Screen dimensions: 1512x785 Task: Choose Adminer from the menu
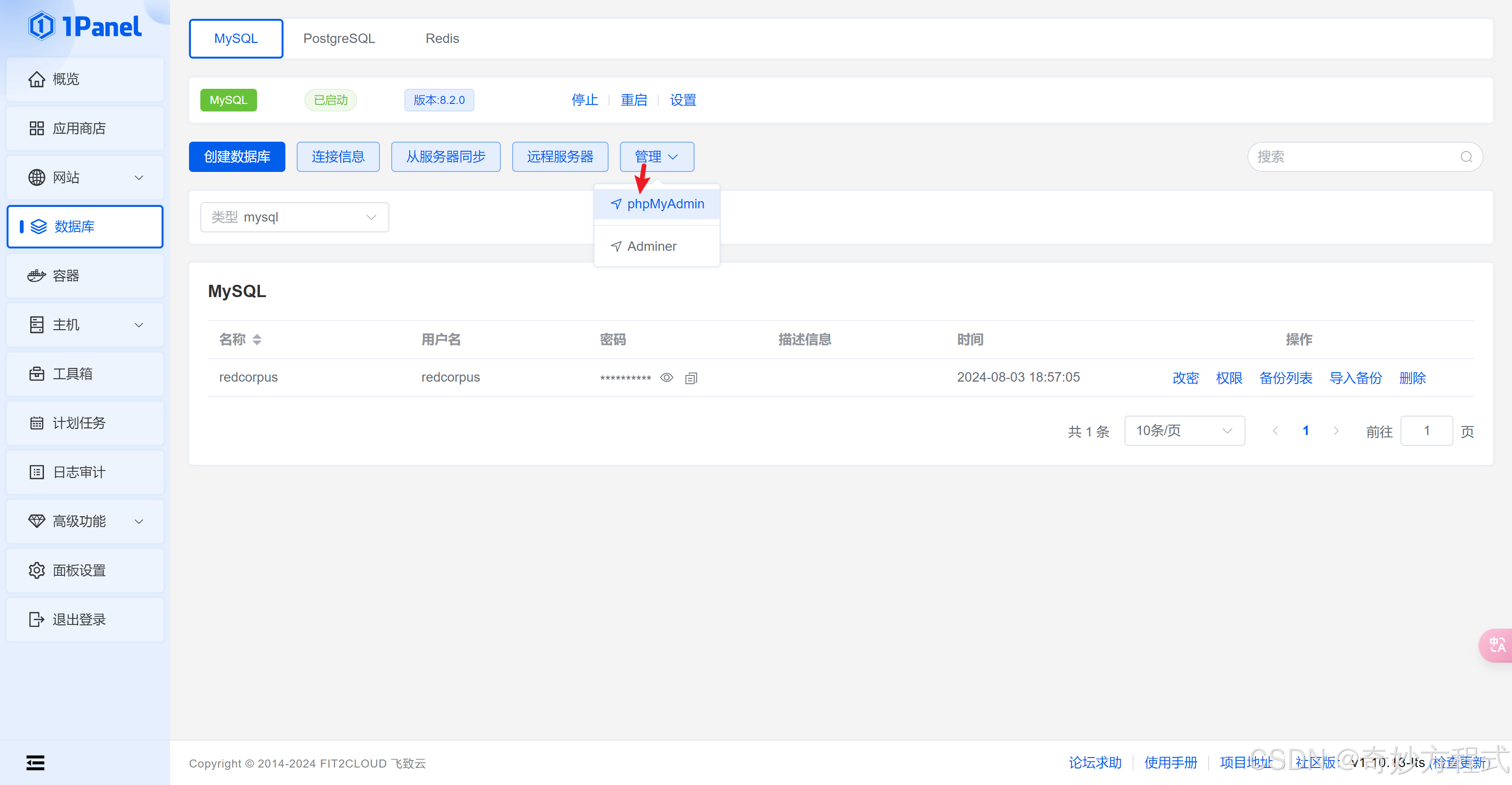(657, 247)
